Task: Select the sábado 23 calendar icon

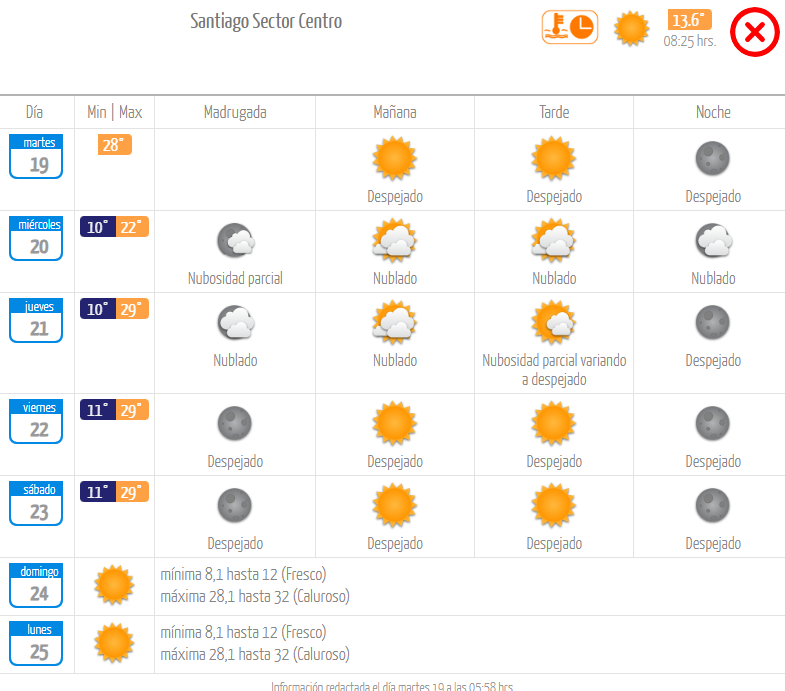Action: [36, 504]
